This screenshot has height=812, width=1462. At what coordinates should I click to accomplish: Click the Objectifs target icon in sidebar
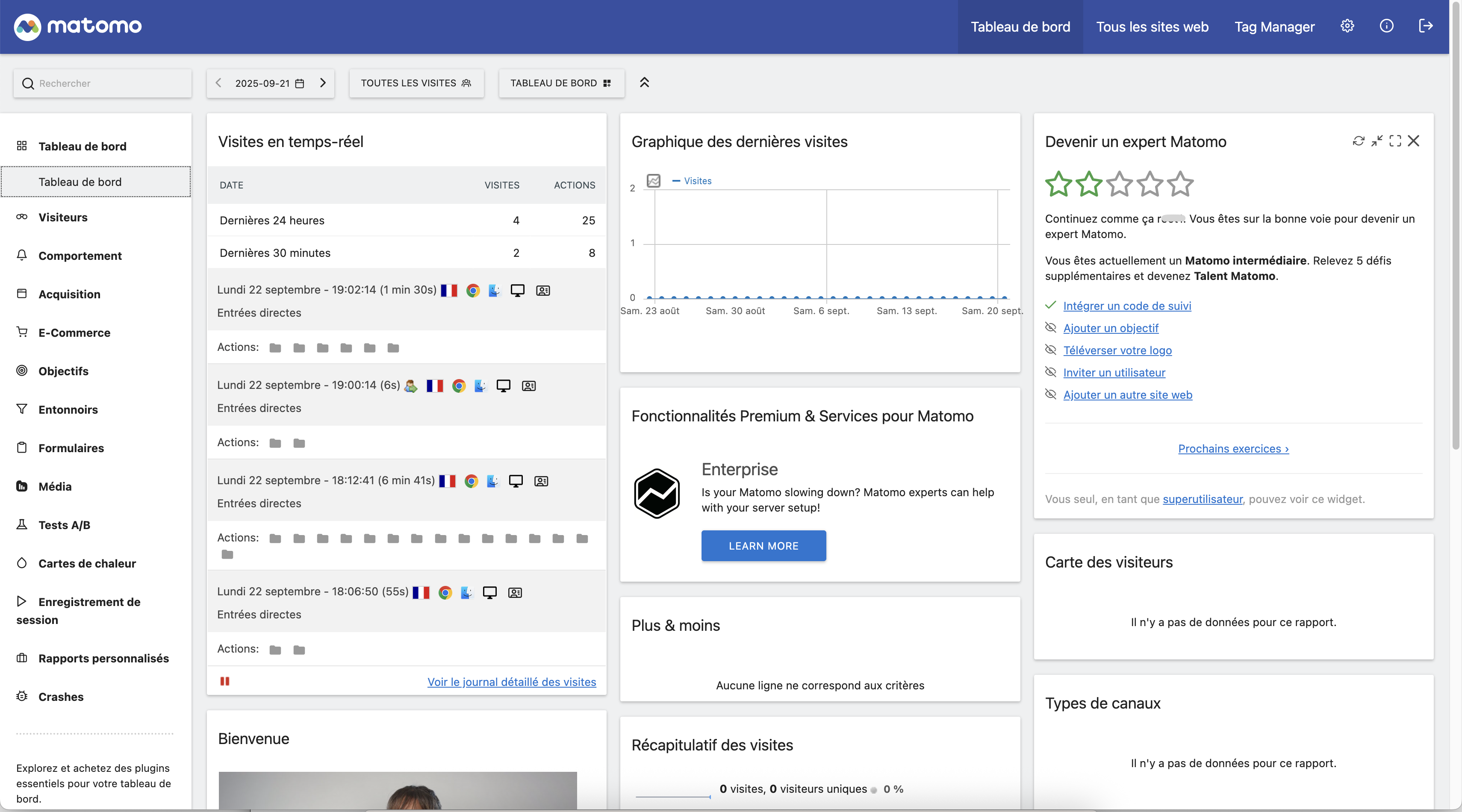coord(21,371)
